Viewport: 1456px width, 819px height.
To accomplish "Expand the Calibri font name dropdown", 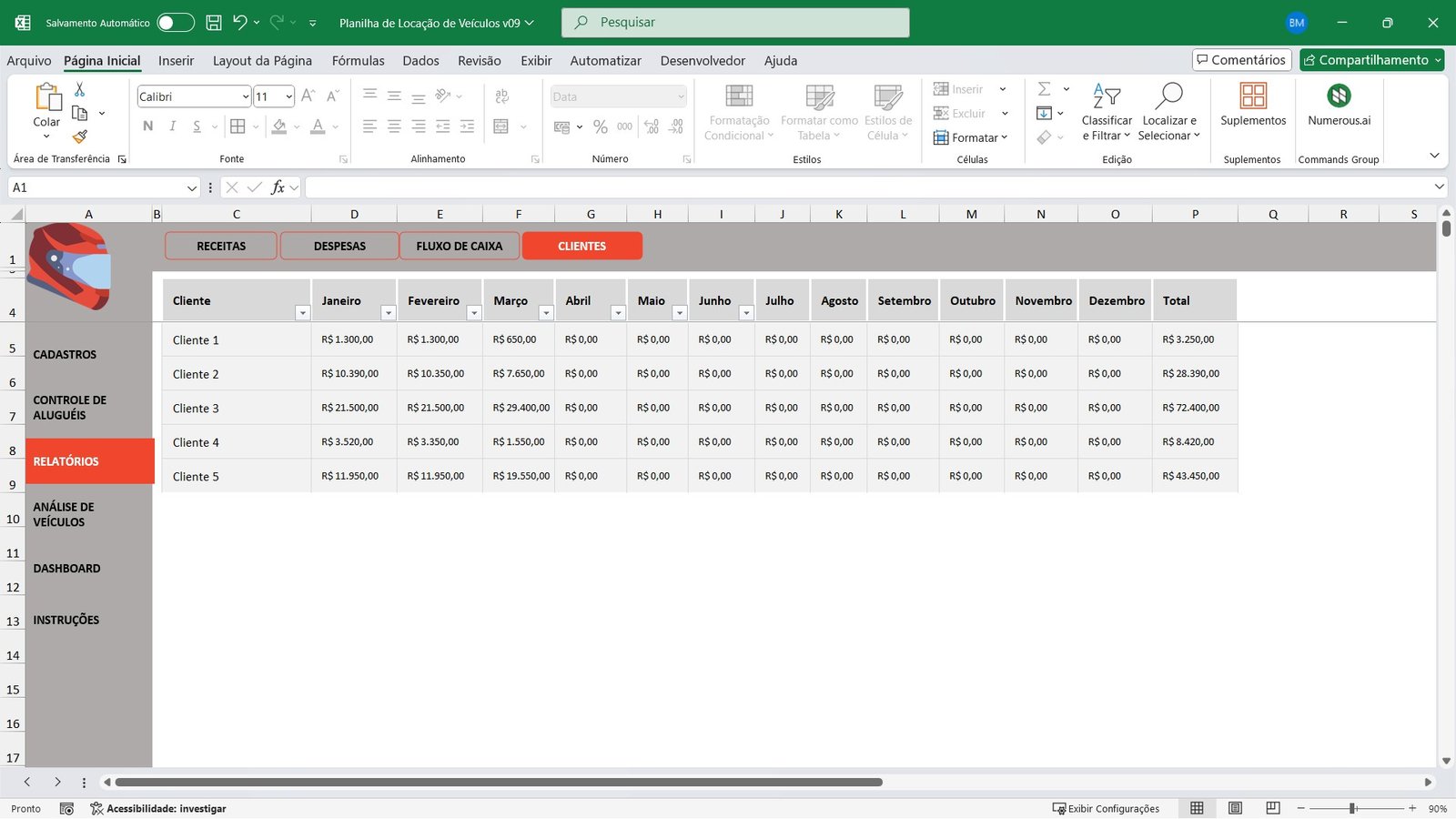I will click(x=246, y=97).
